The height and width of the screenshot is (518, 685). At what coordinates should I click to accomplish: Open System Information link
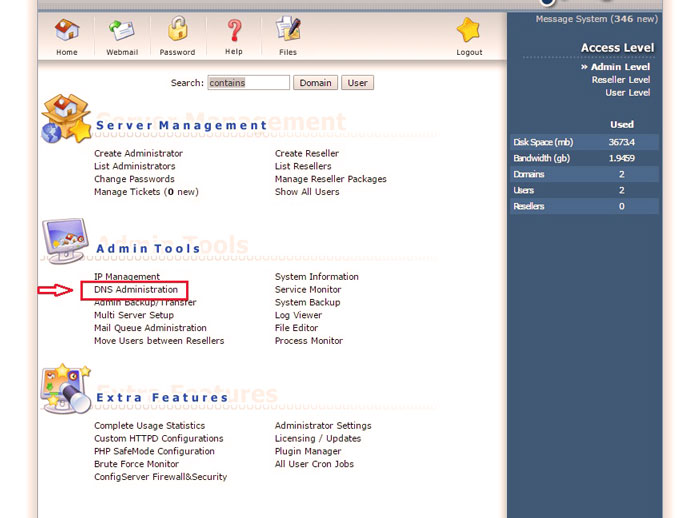(317, 276)
